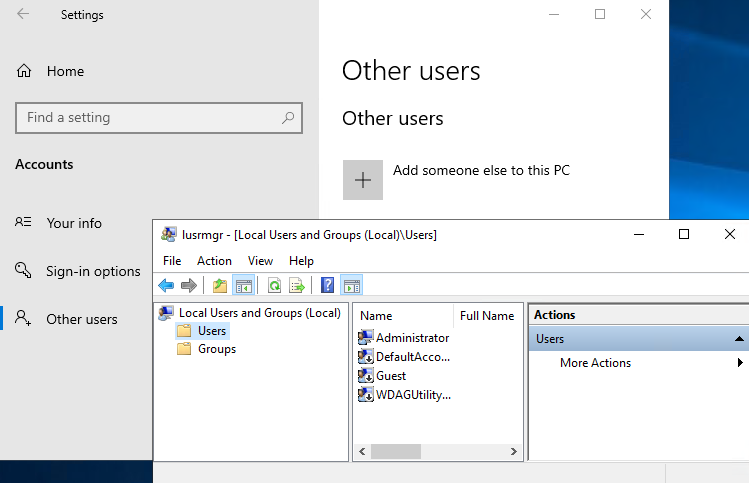The image size is (749, 483).
Task: Click the scroll-right arrow in user list
Action: click(x=514, y=451)
